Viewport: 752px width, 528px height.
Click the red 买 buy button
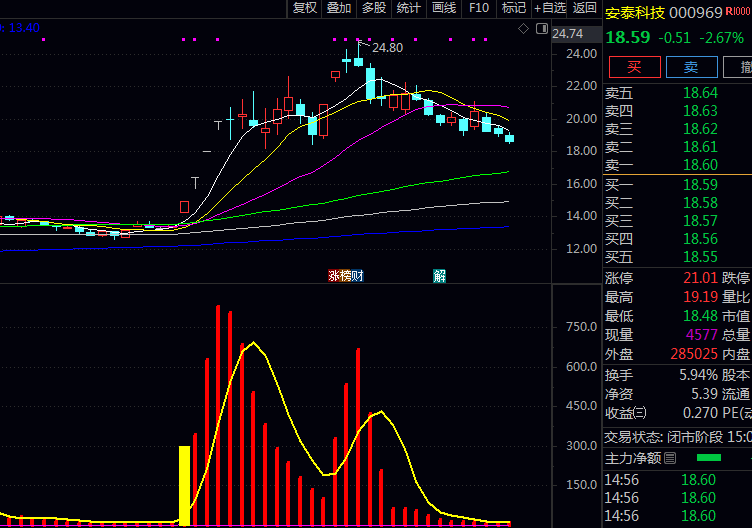(633, 67)
